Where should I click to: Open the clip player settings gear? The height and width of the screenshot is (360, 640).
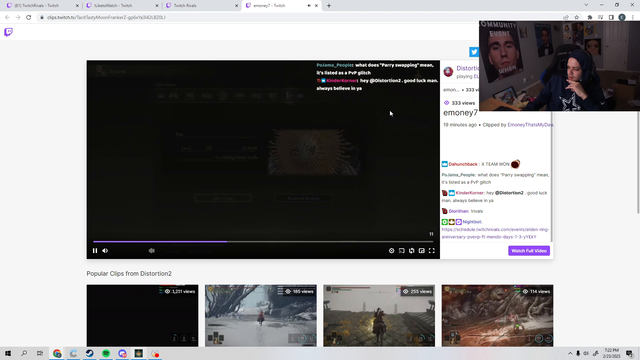[x=391, y=251]
